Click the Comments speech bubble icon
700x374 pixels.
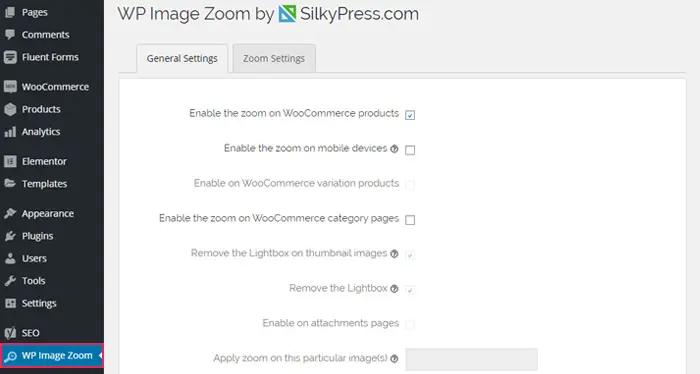(x=10, y=34)
